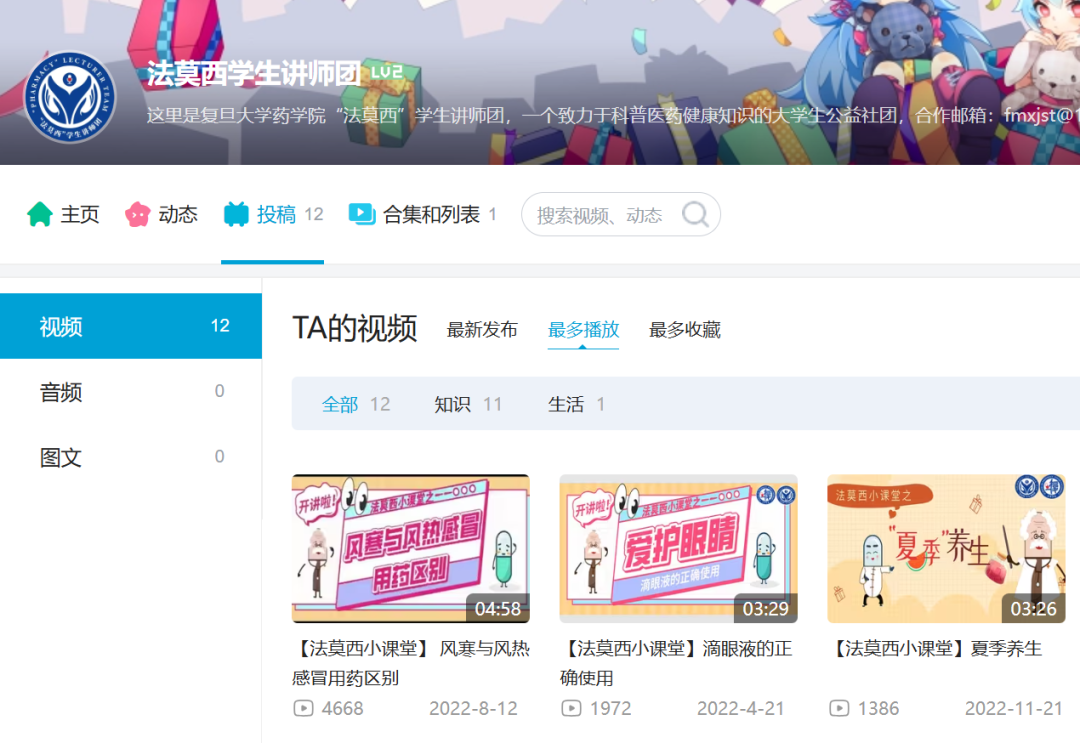This screenshot has height=743, width=1080.
Task: Click the 04:58 duration label
Action: click(x=497, y=609)
